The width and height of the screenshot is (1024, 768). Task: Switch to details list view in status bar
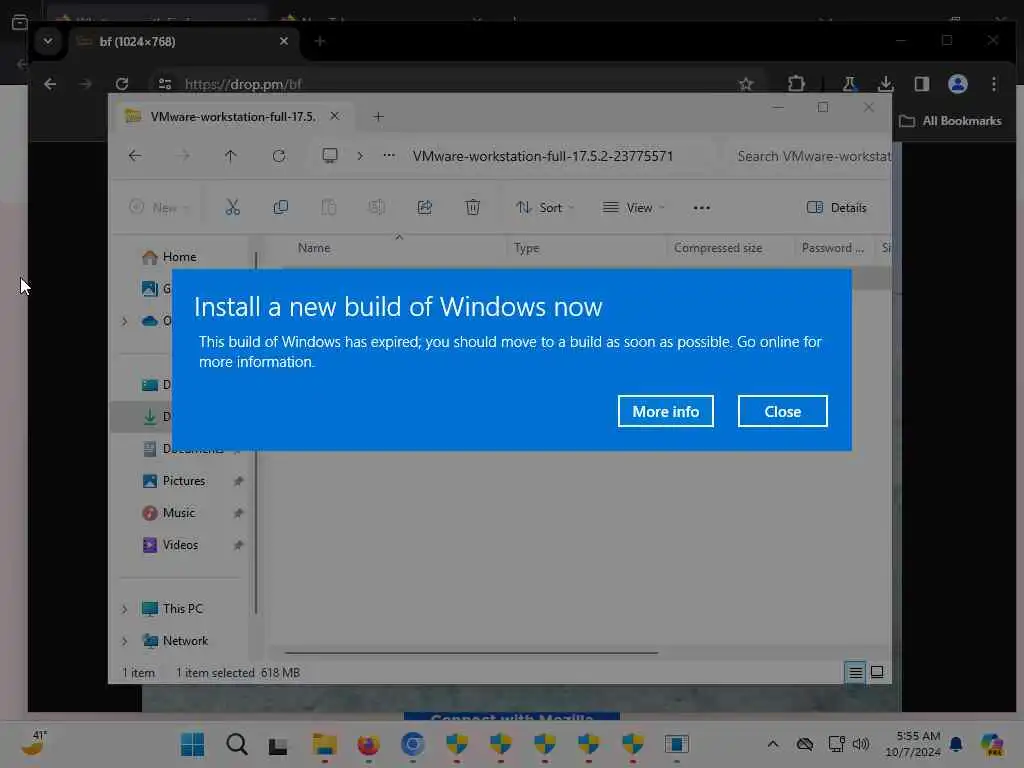[x=856, y=672]
